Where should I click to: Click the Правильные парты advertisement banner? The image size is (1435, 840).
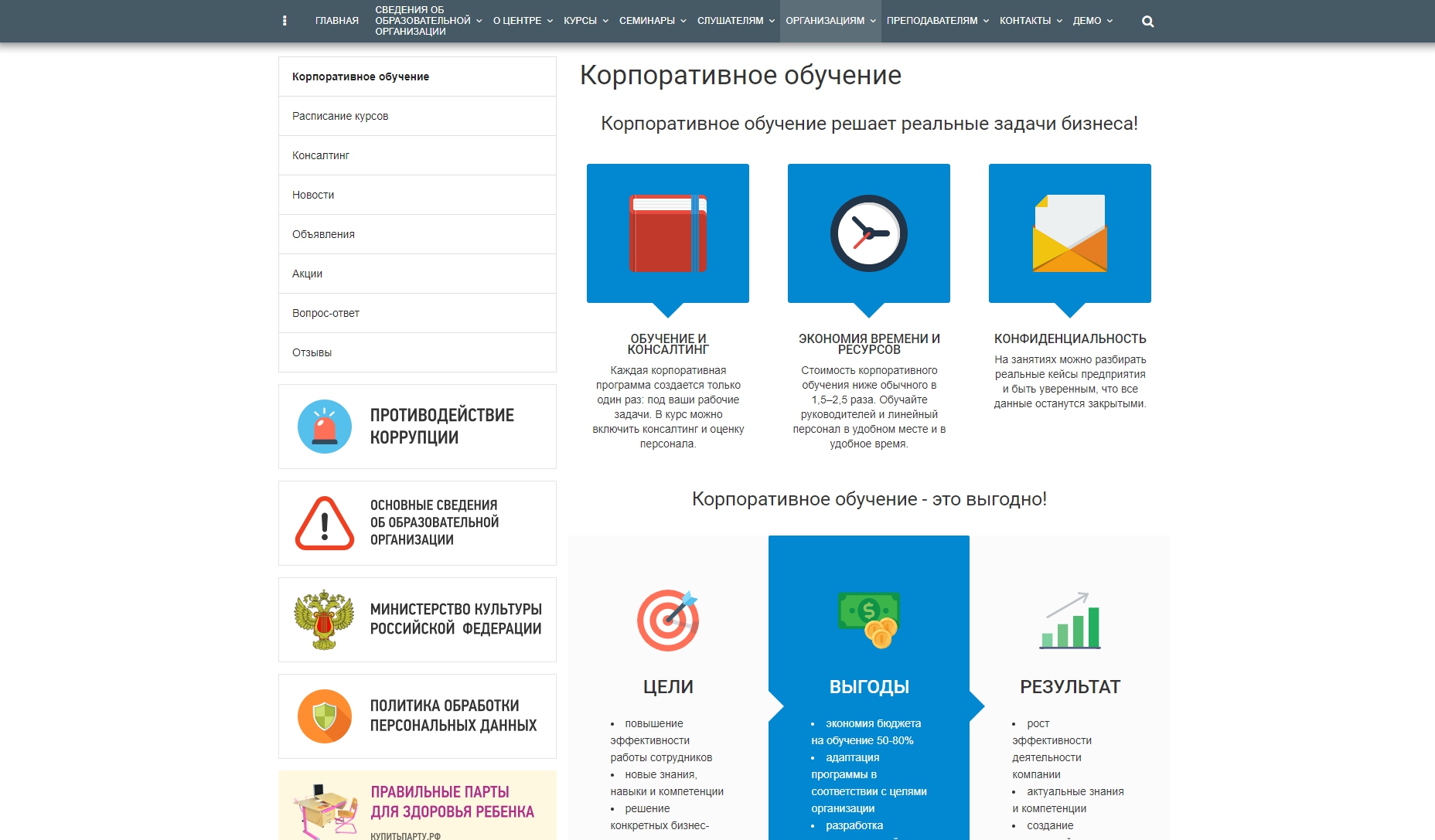click(418, 805)
